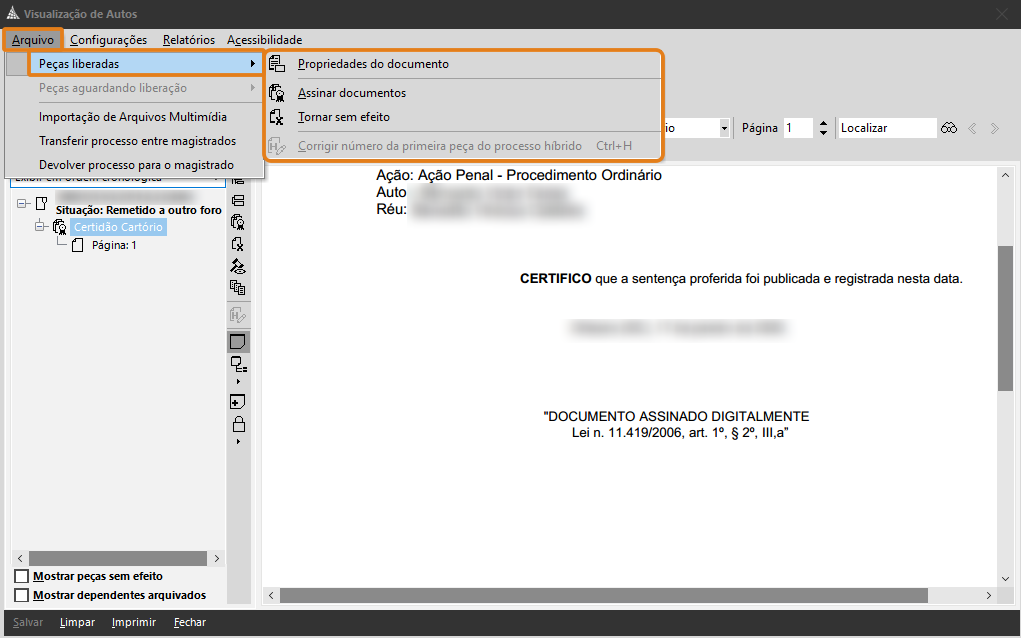Click the seal icon beside Certidão Cartório

60,227
